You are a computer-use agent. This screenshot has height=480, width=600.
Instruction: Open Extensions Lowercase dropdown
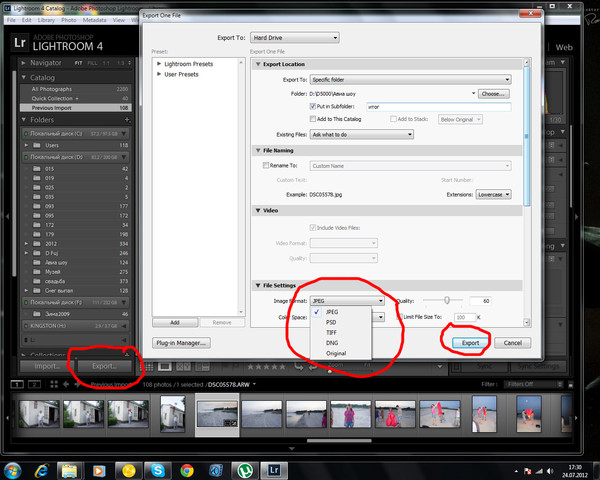pyautogui.click(x=493, y=194)
